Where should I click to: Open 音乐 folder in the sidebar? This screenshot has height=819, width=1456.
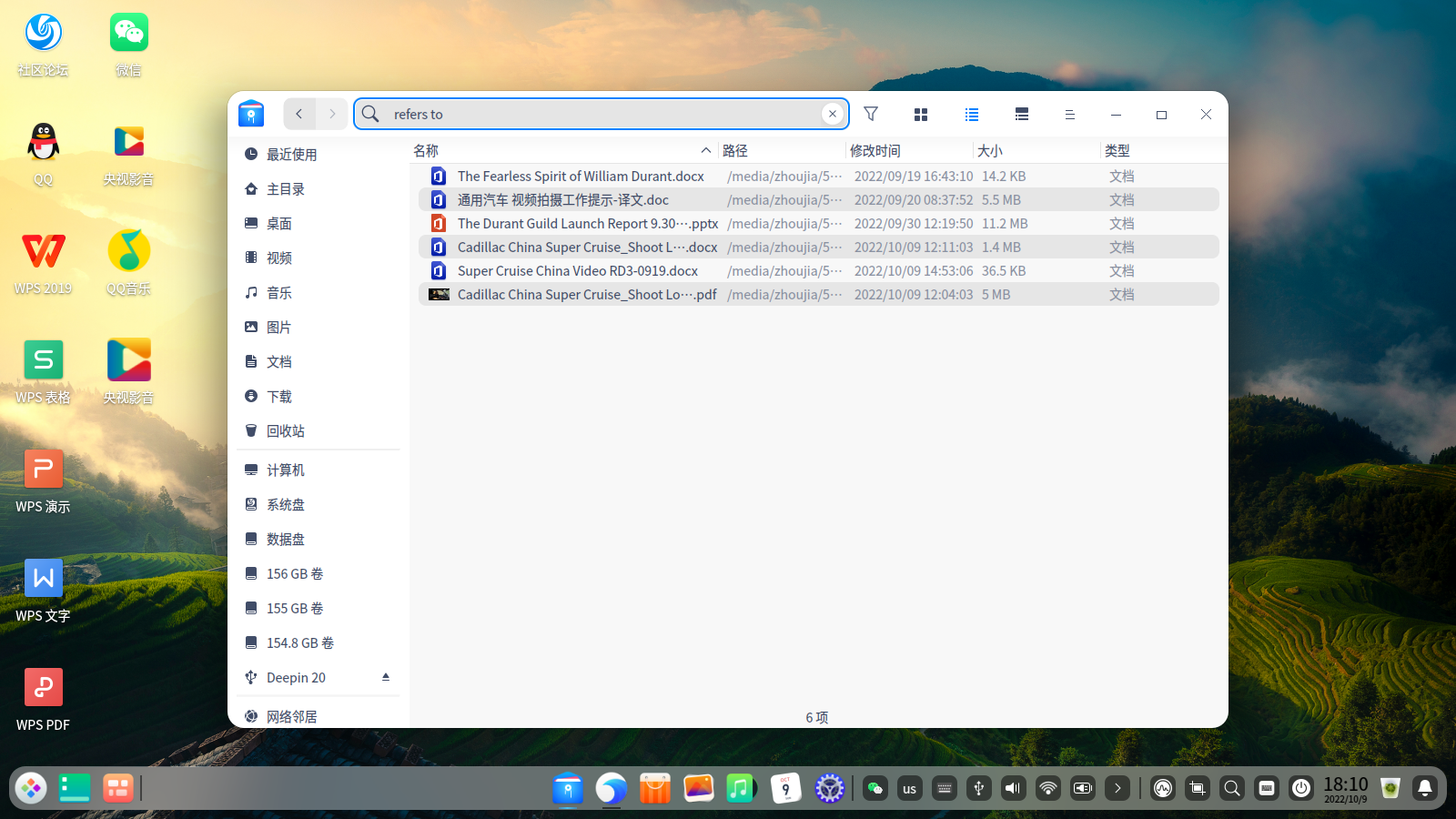[x=318, y=293]
